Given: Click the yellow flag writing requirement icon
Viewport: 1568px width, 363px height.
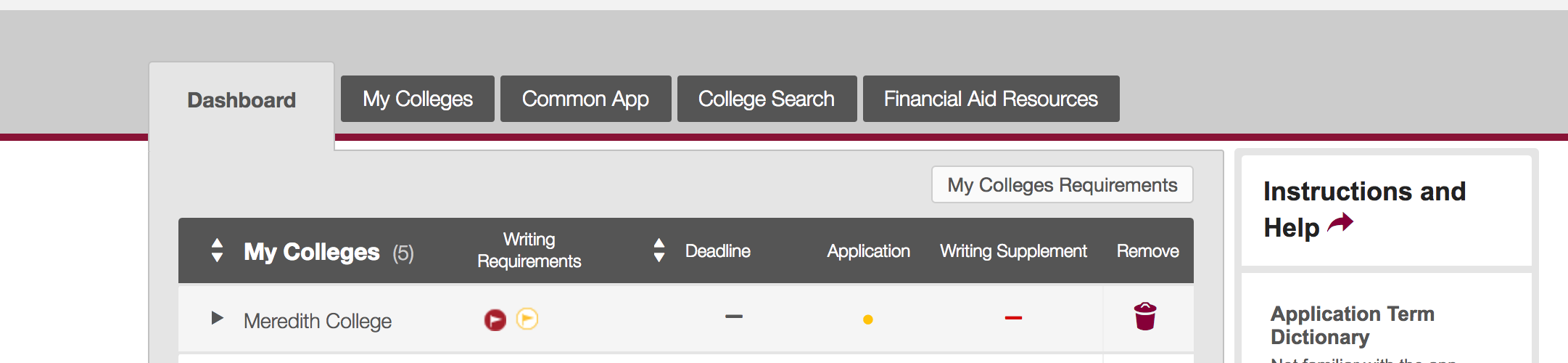Looking at the screenshot, I should point(527,319).
